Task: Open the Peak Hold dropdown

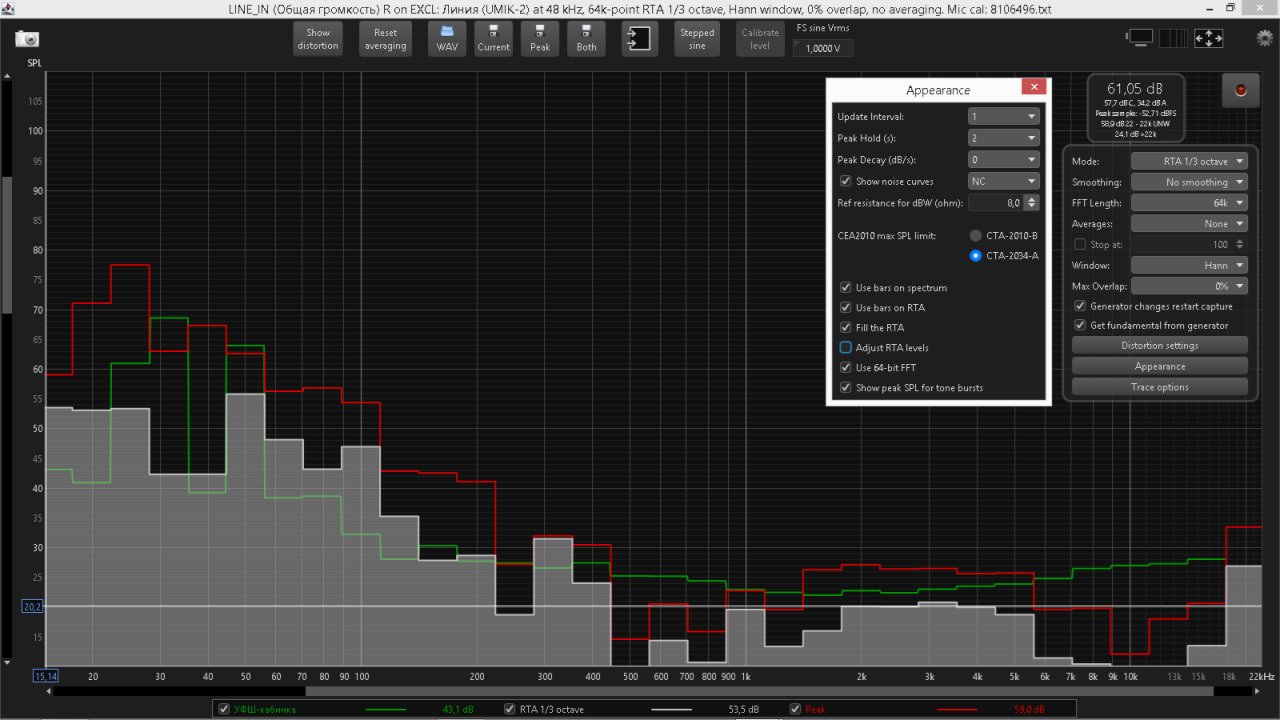Action: coord(1004,138)
